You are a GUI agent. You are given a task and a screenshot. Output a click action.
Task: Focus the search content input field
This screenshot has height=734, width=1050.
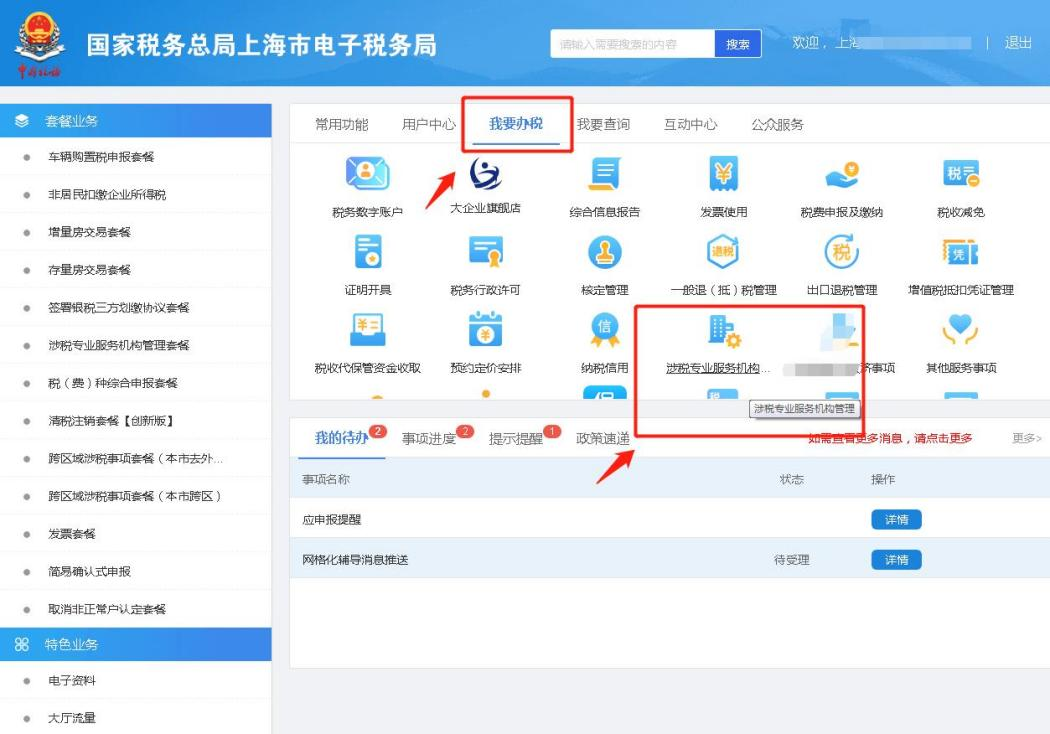[633, 44]
